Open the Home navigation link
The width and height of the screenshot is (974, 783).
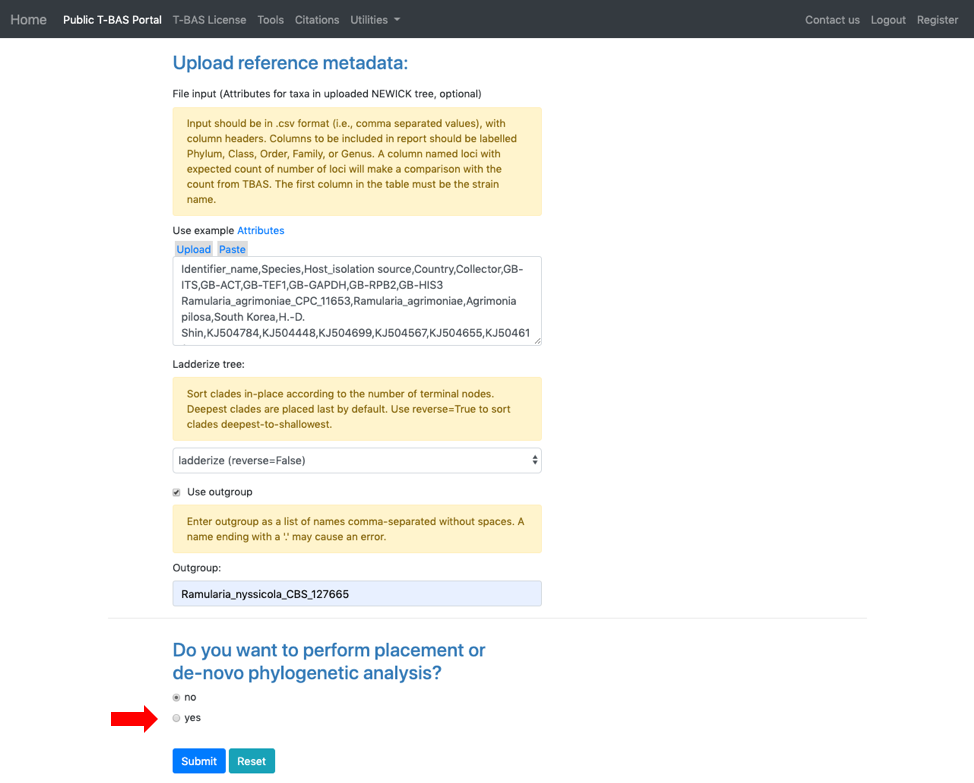(x=28, y=20)
